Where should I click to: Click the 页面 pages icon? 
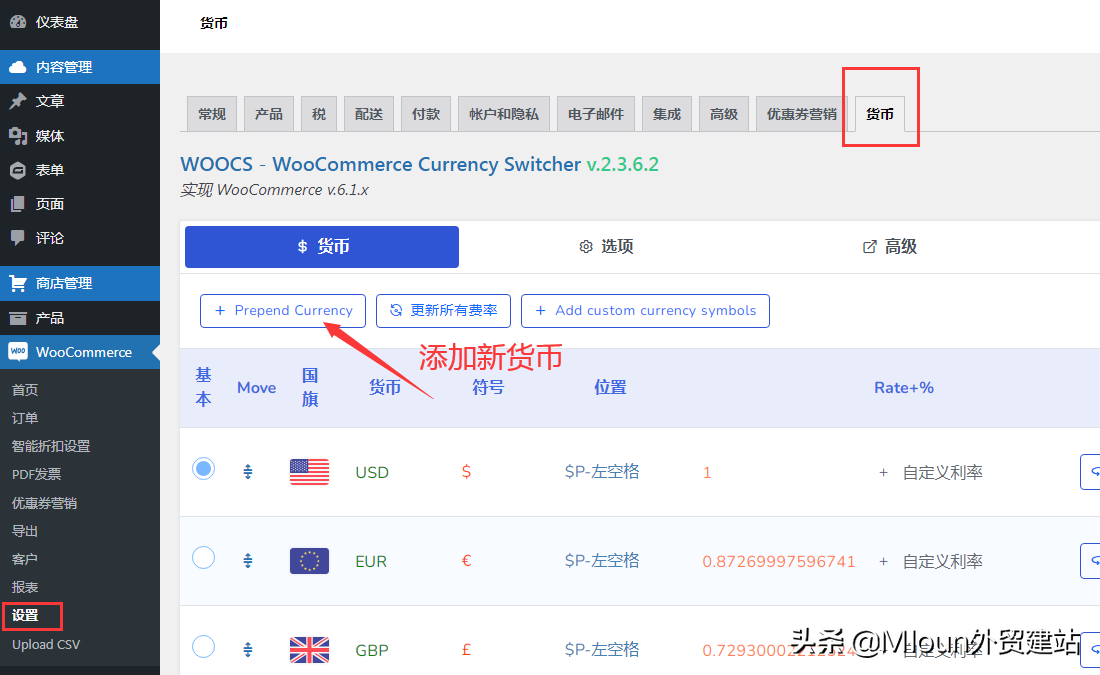[18, 204]
